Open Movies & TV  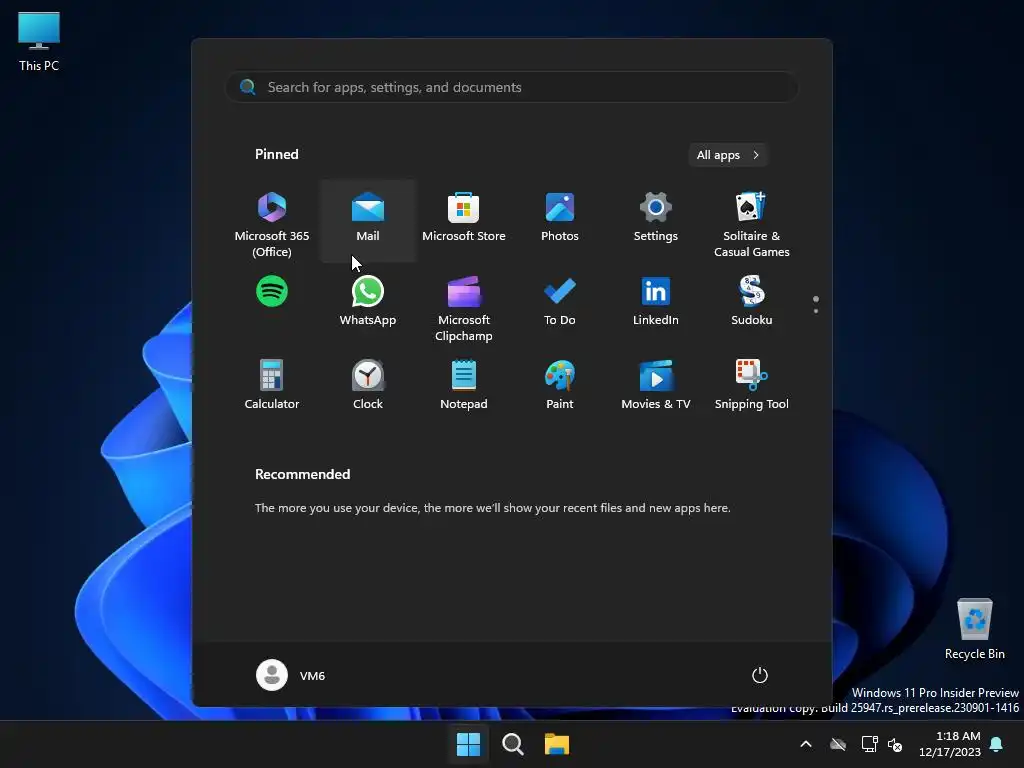[x=656, y=385]
